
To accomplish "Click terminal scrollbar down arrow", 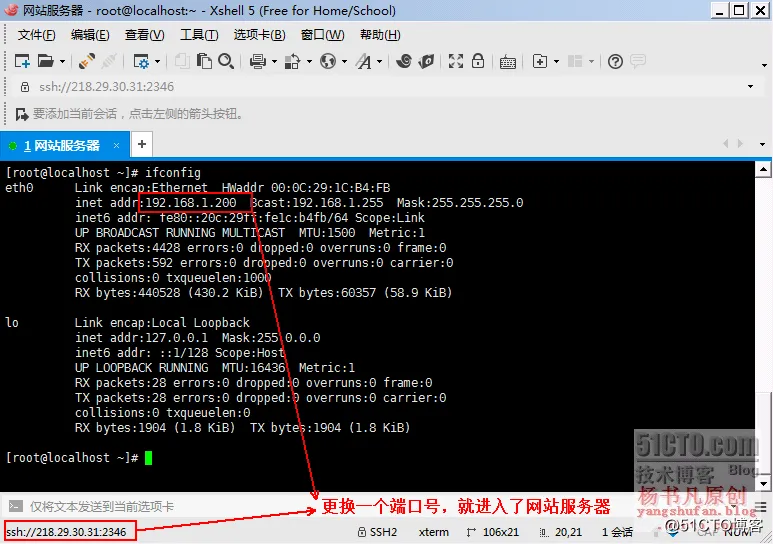I will [763, 483].
